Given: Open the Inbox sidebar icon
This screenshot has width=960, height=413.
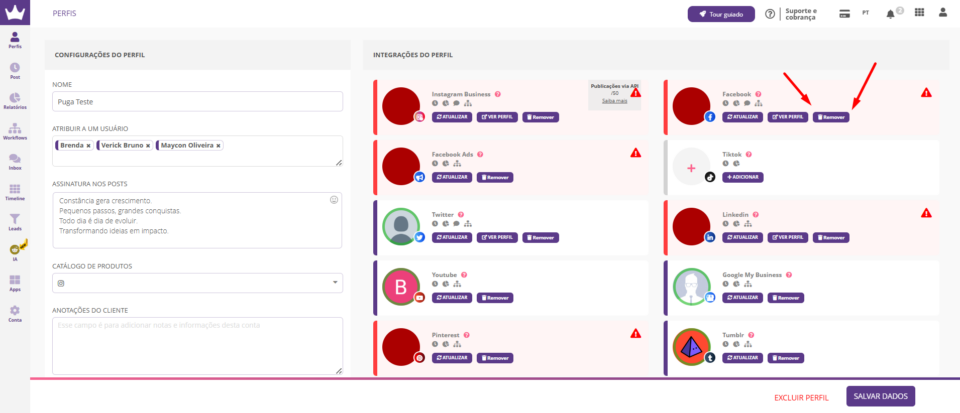Looking at the screenshot, I should pos(14,162).
